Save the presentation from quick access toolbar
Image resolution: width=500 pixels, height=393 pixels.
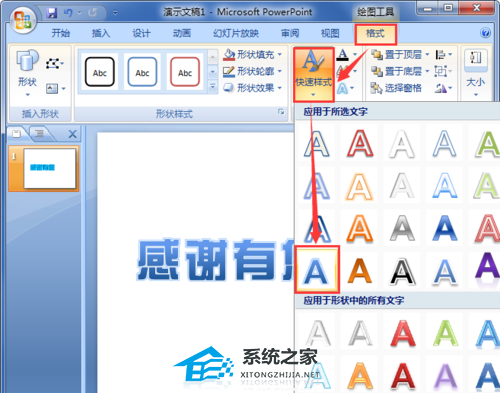(52, 13)
